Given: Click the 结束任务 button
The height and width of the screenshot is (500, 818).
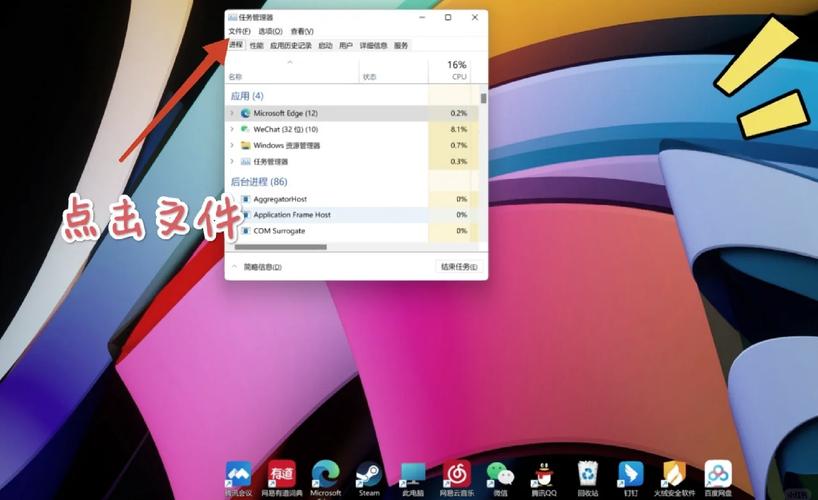Looking at the screenshot, I should pos(459,267).
